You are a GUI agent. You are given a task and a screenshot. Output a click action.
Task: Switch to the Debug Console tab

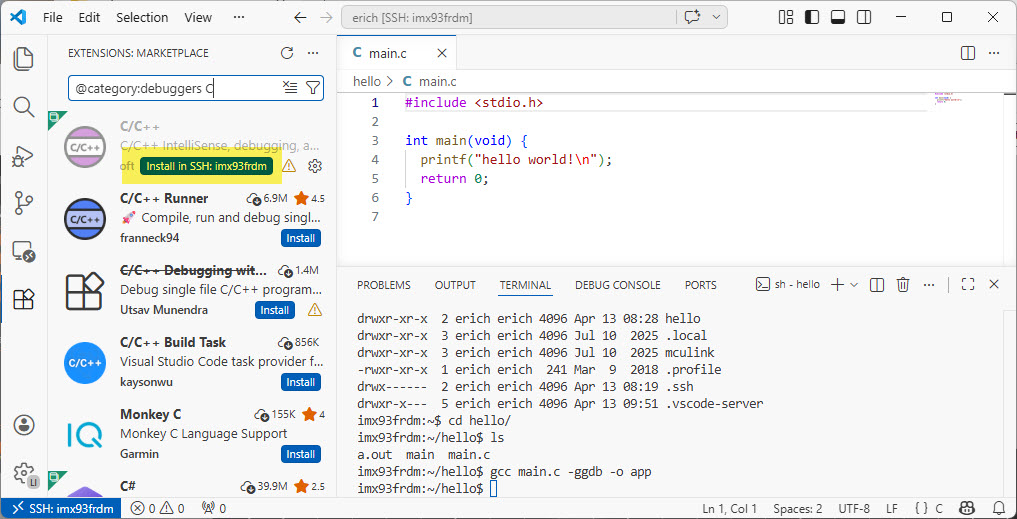pos(617,285)
